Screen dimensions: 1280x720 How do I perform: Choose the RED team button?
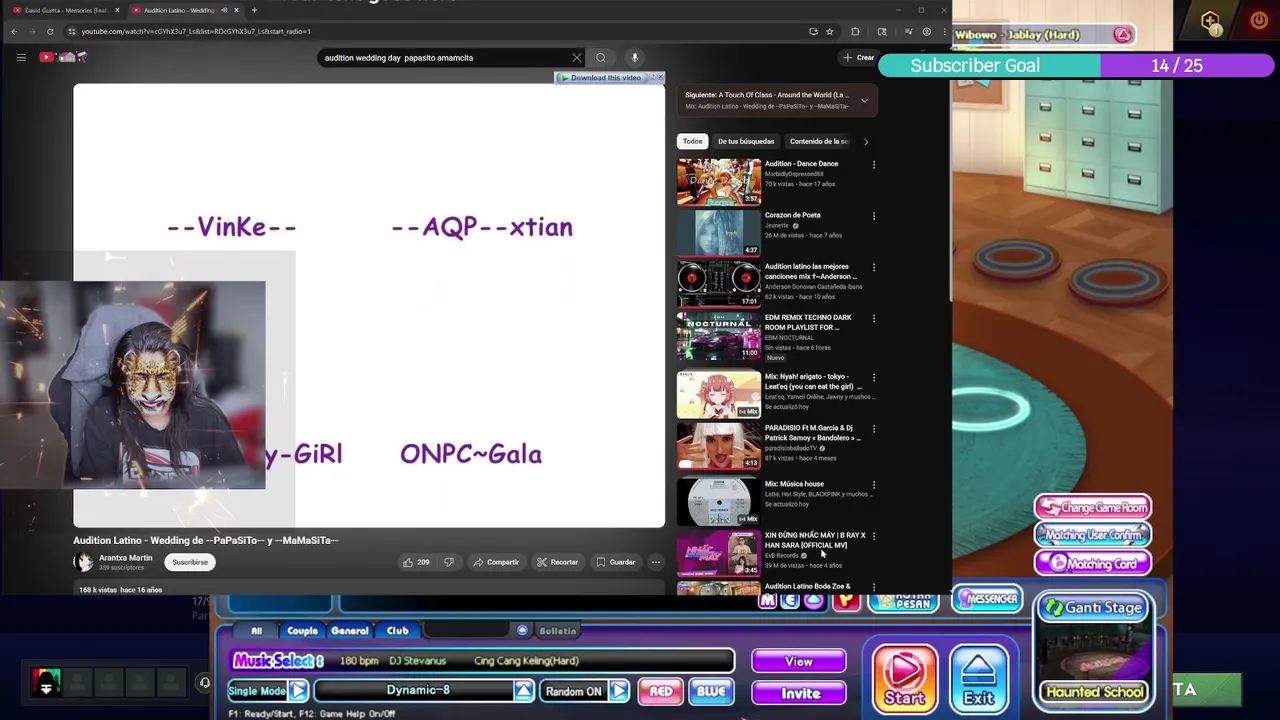(661, 691)
